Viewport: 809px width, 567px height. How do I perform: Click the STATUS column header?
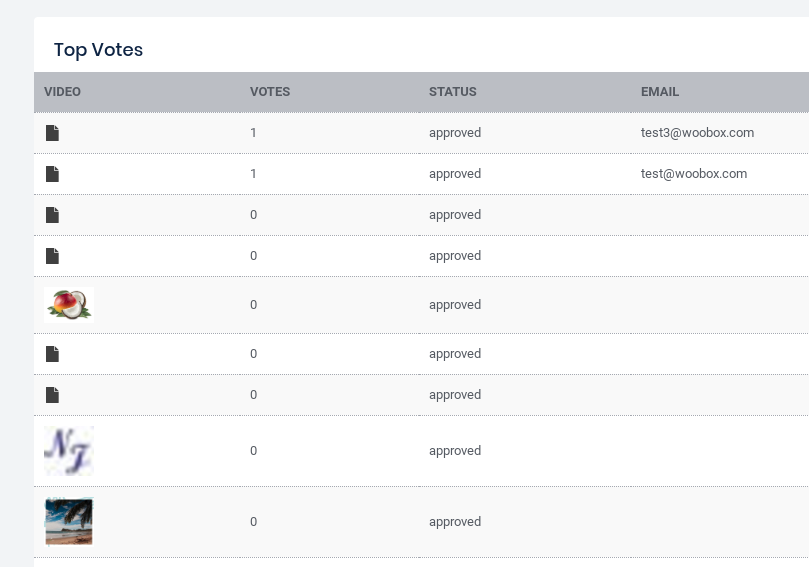[453, 92]
